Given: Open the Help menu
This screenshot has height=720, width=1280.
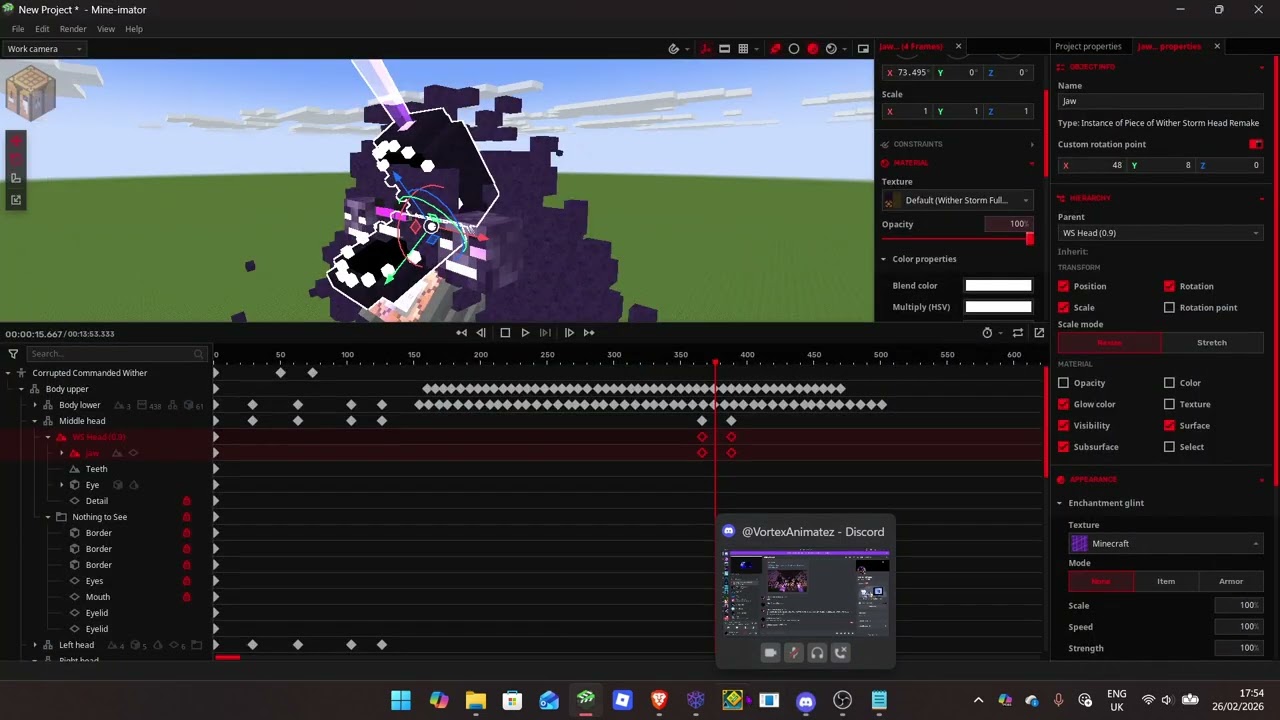Looking at the screenshot, I should [134, 29].
